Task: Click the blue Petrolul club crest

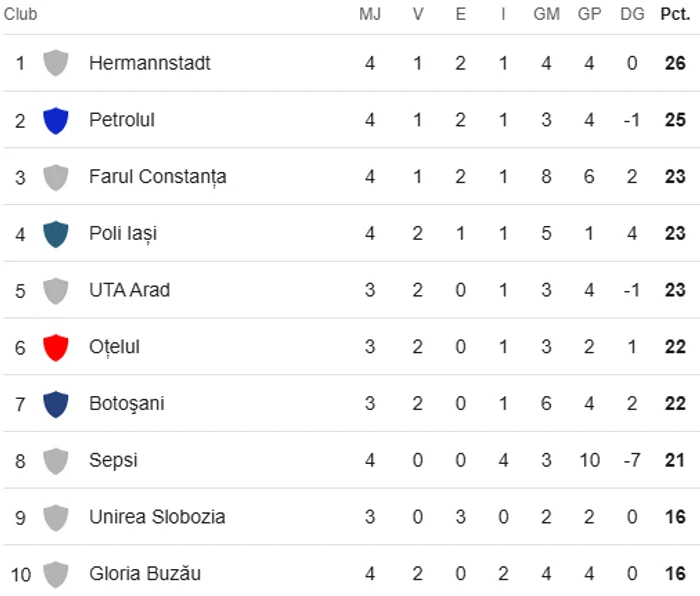Action: [56, 120]
